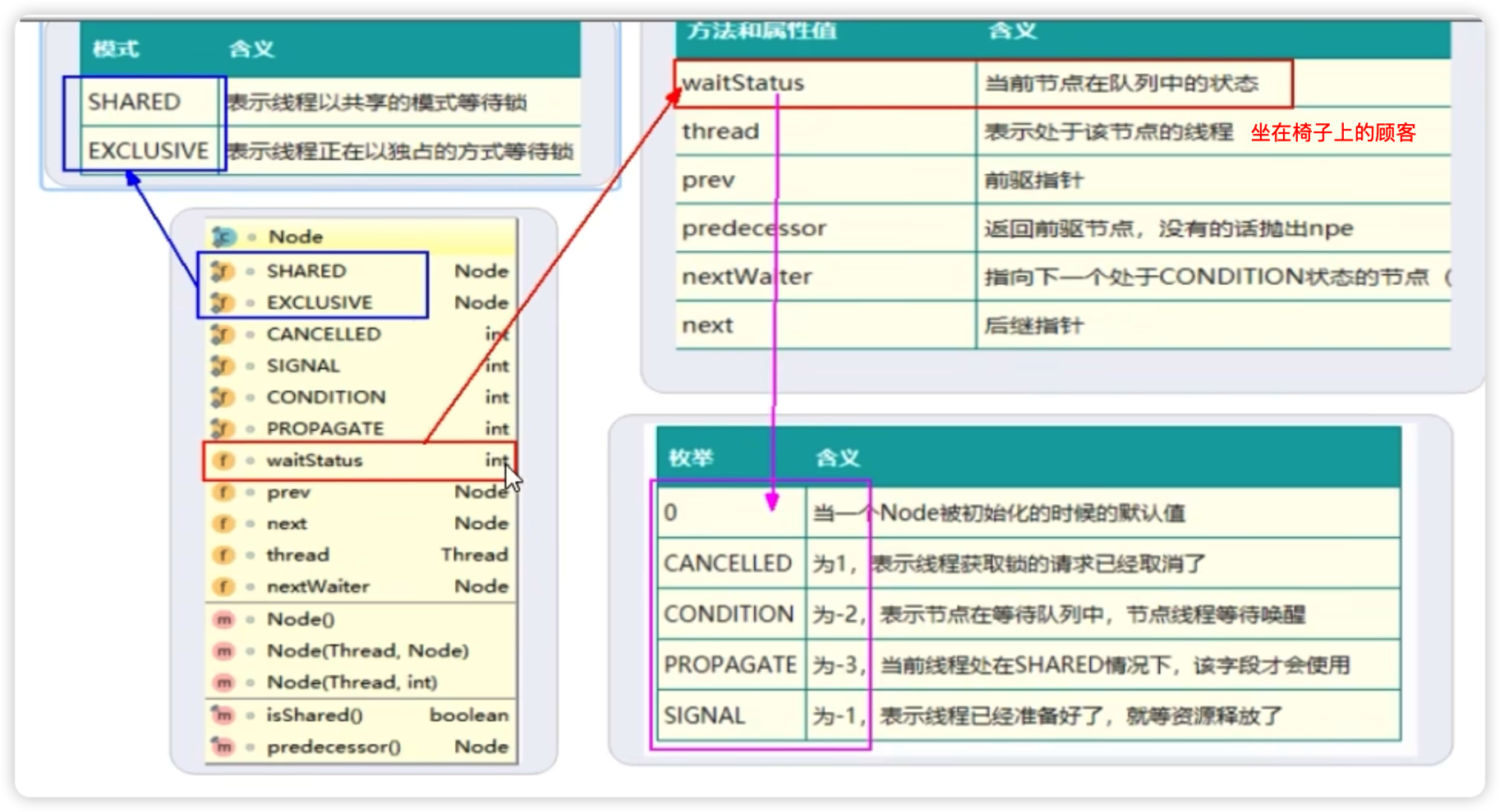Click the static field icon beside EXCLUSIVE

click(x=223, y=303)
